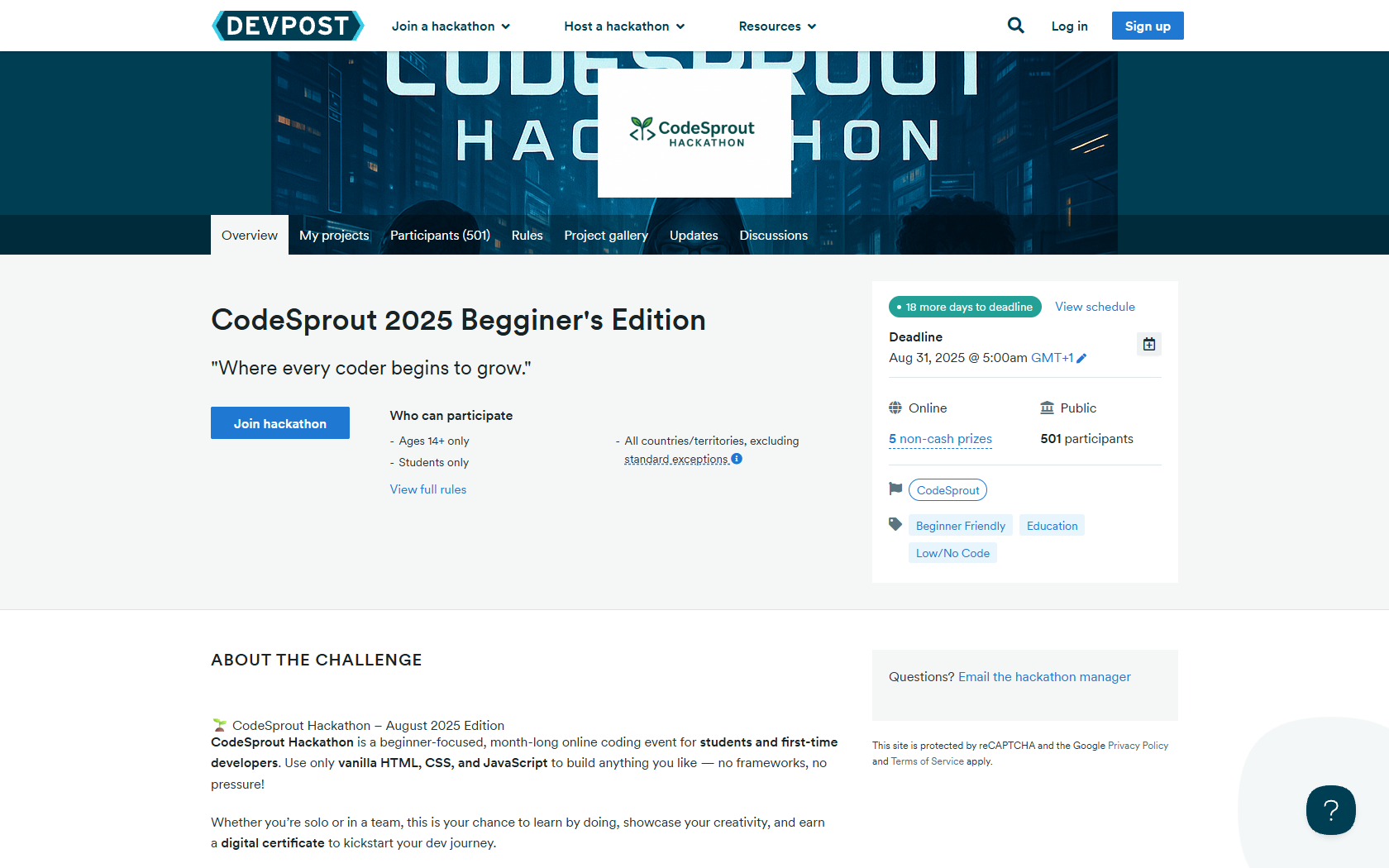Image resolution: width=1389 pixels, height=868 pixels.
Task: Click the pencil icon beside GMT+1
Action: [x=1081, y=358]
